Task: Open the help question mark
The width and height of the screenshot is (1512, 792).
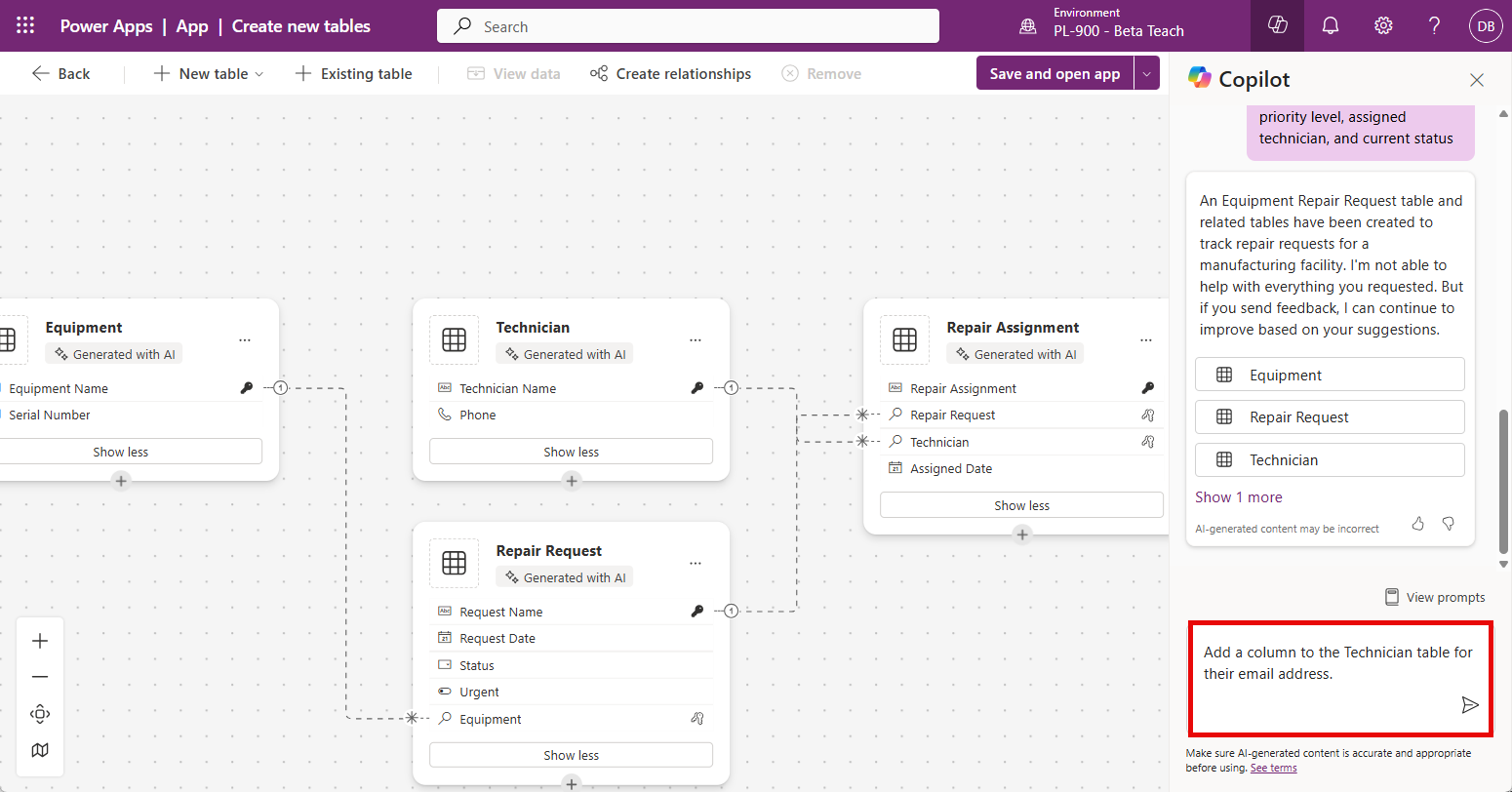Action: pyautogui.click(x=1434, y=26)
